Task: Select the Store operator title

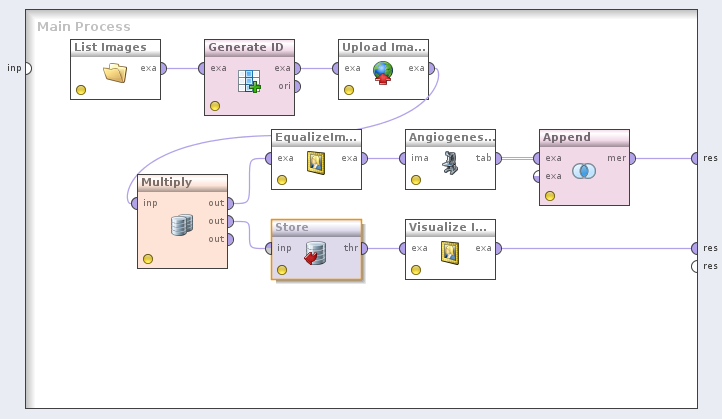Action: click(x=292, y=227)
